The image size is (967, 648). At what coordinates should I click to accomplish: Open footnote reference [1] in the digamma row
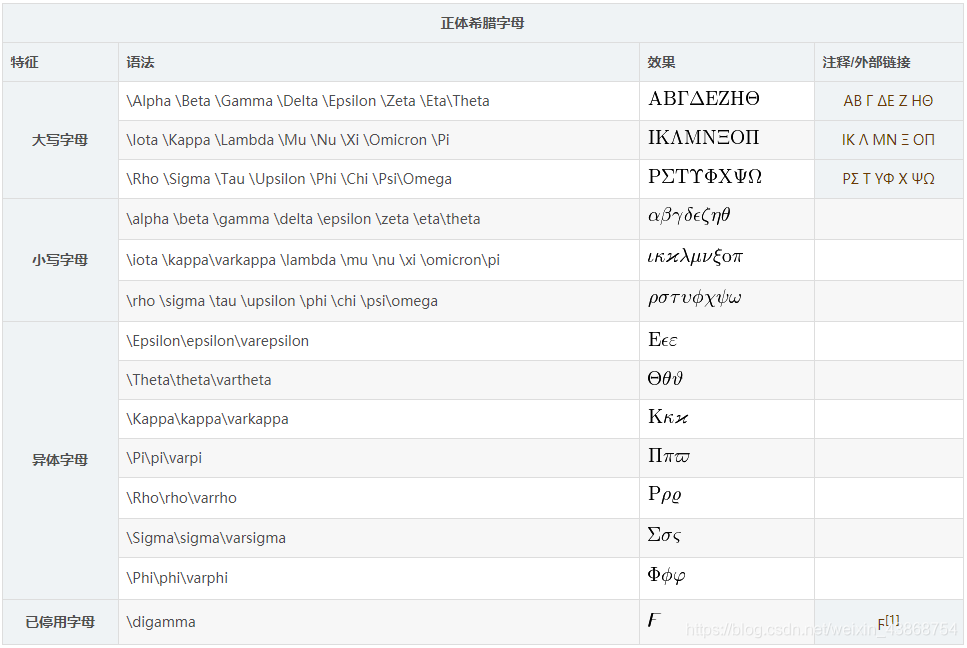click(892, 619)
